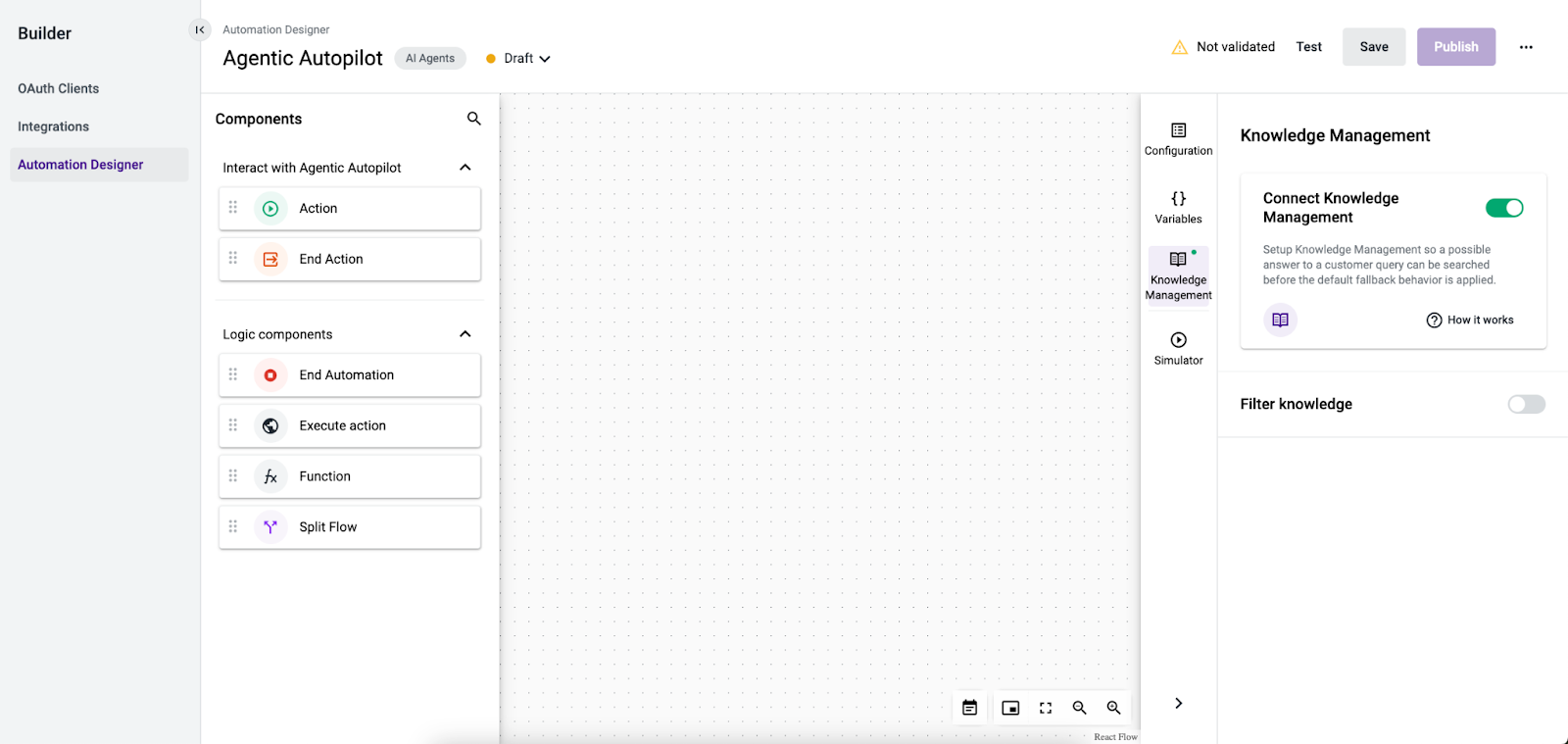Collapse the Builder sidebar
Viewport: 1568px width, 744px height.
199,29
